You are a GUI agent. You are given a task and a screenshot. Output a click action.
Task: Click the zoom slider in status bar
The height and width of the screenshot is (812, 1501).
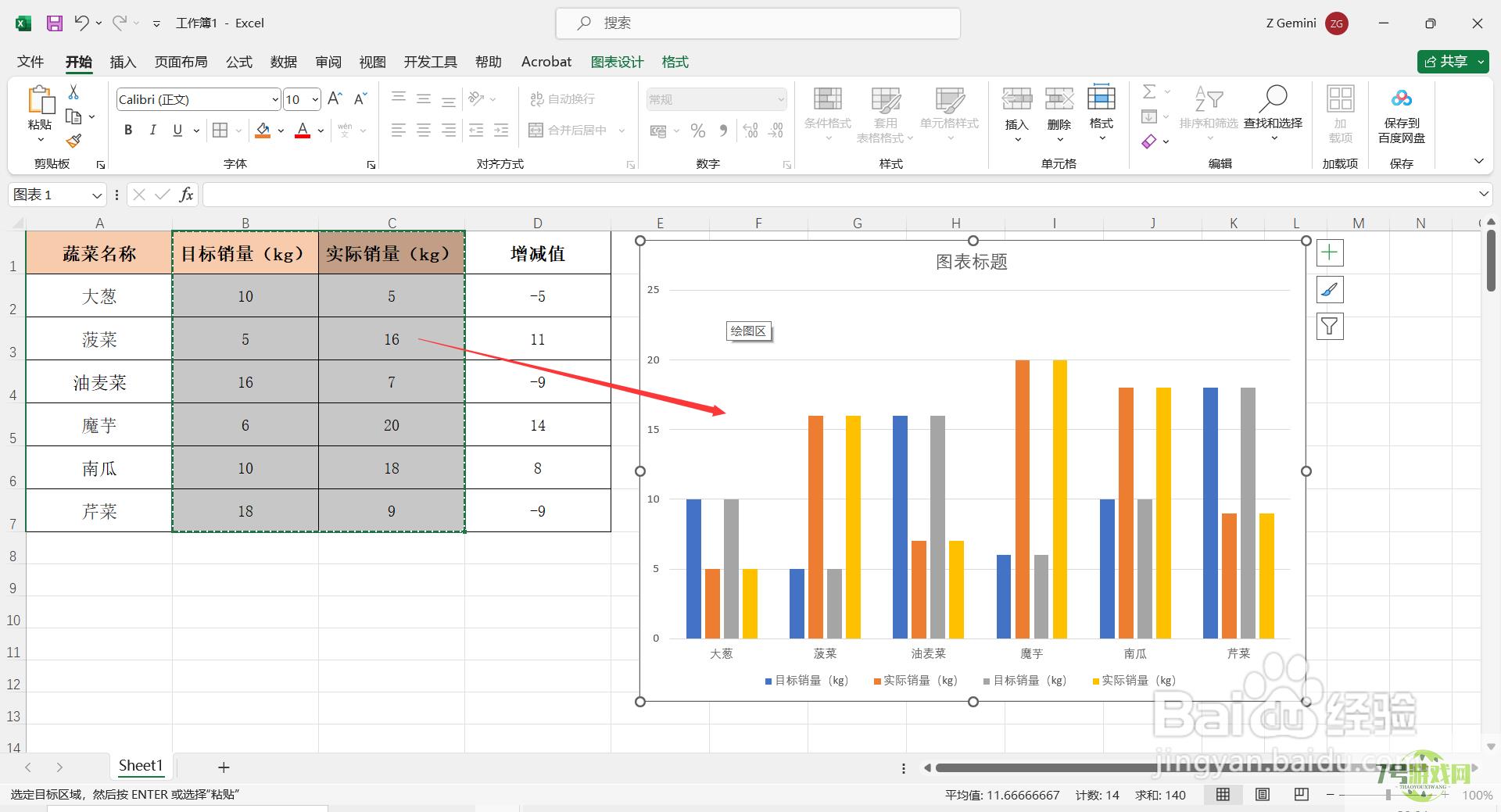click(x=1388, y=795)
